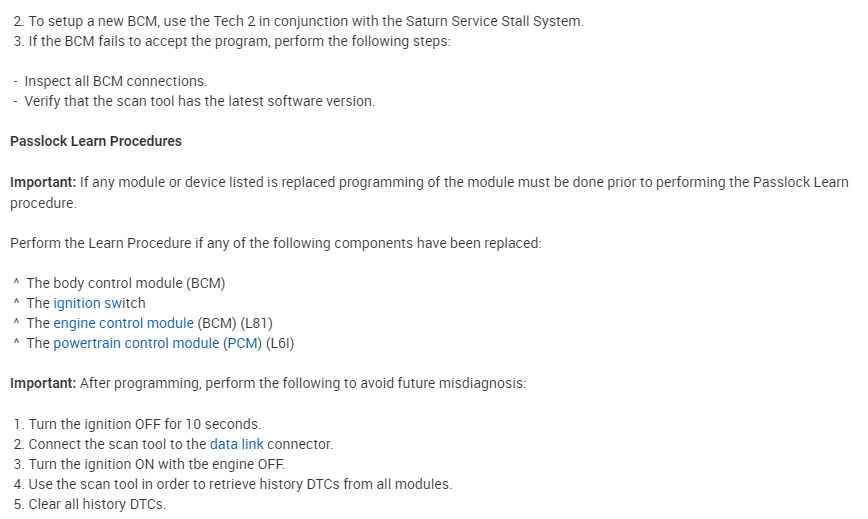This screenshot has height=519, width=868.
Task: Click the body control module (BCM) bullet
Action: point(125,283)
